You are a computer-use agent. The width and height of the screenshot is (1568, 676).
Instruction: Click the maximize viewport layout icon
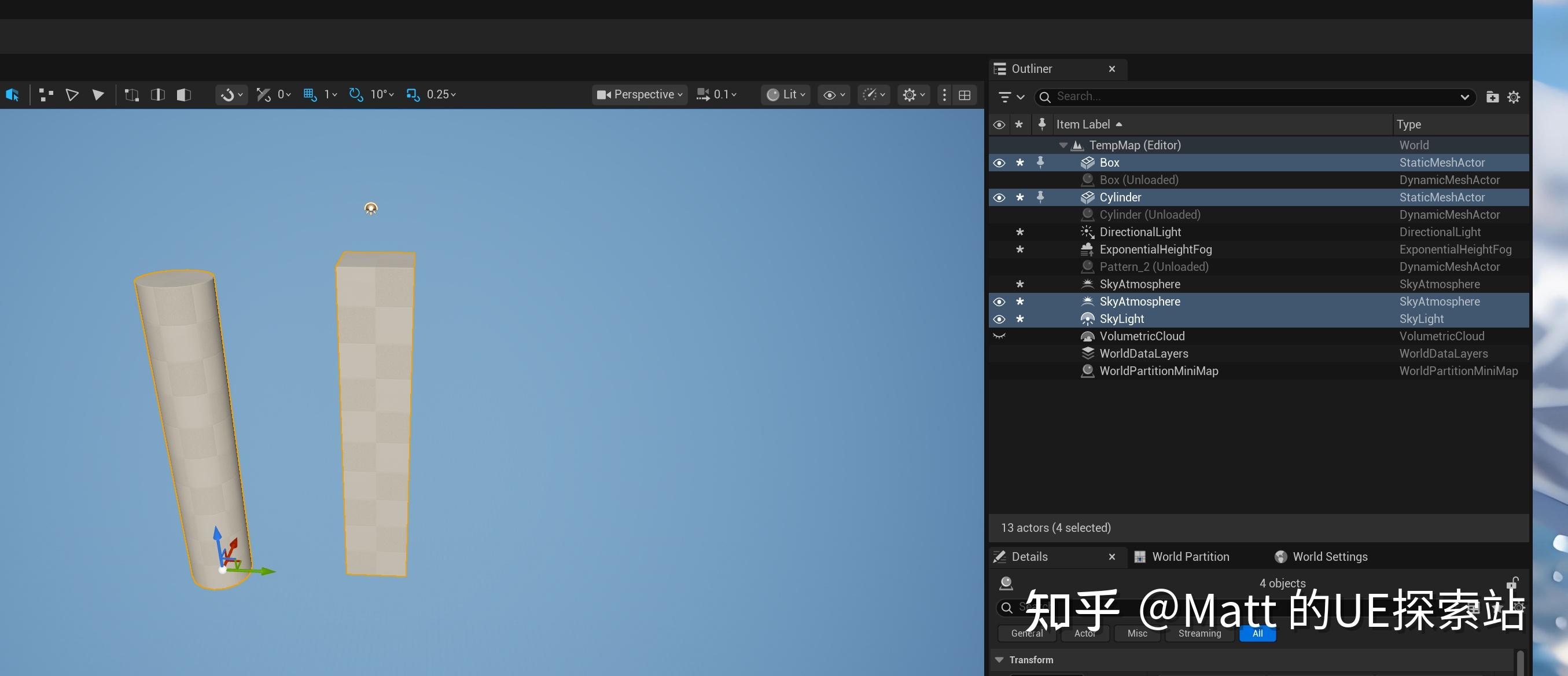coord(964,95)
